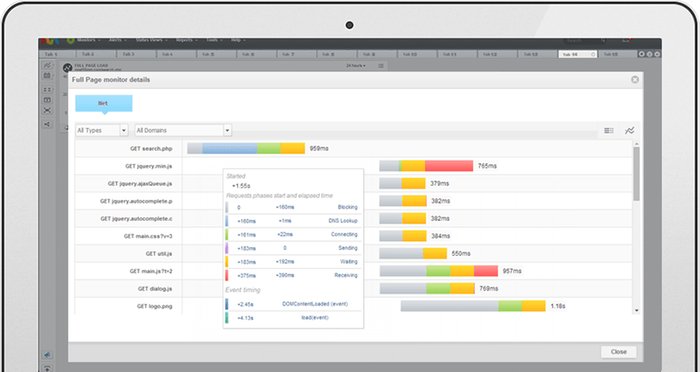Open the All Domains filter dropdown

(183, 130)
